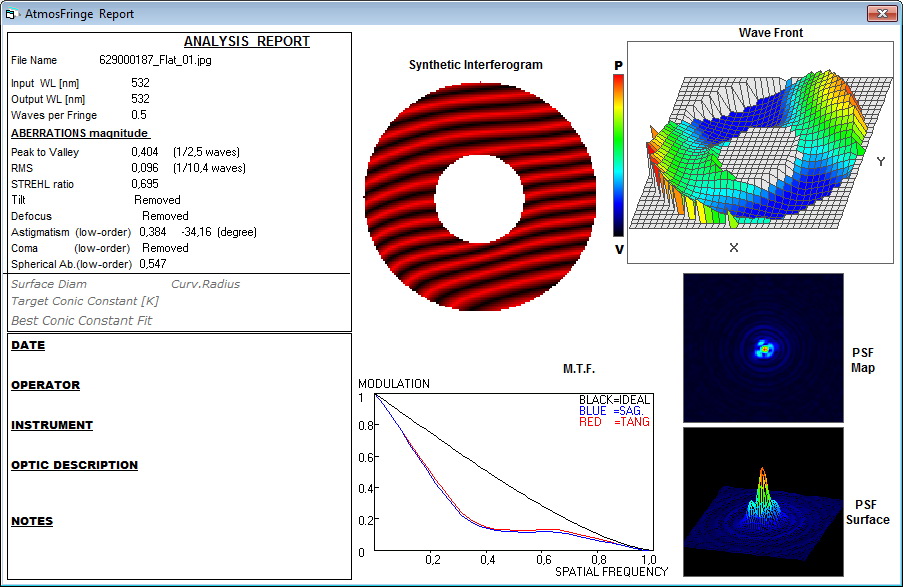The image size is (903, 587).
Task: Click the Coma (low-order) label
Action: [70, 248]
